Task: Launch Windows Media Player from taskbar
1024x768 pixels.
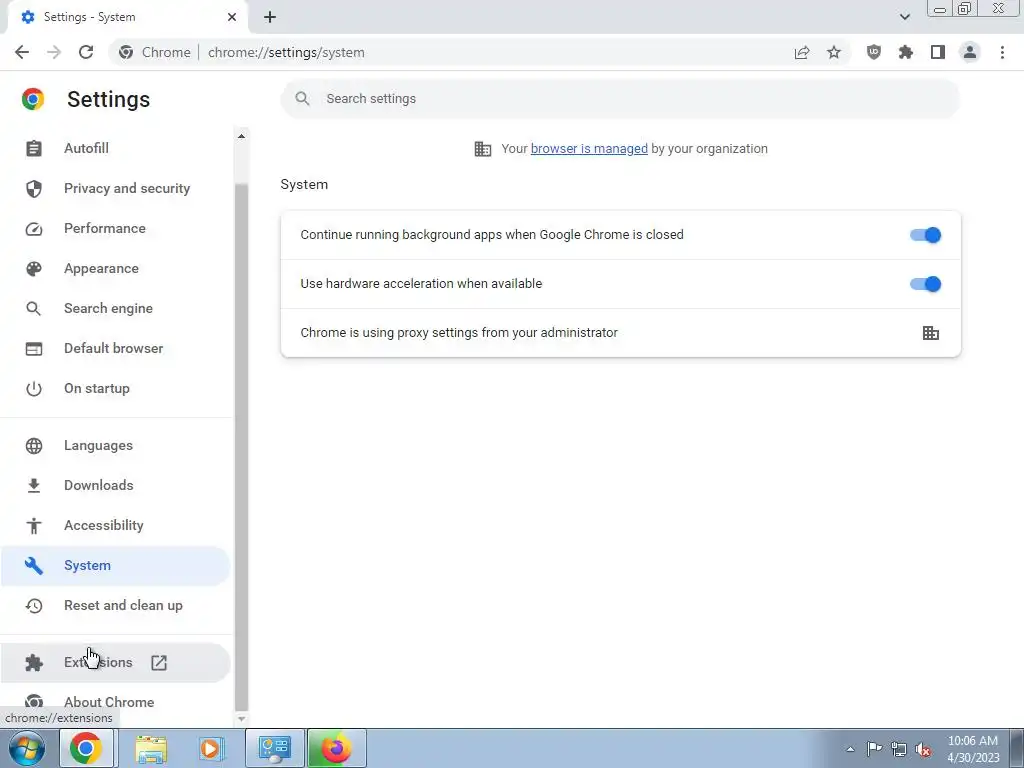Action: click(x=211, y=748)
